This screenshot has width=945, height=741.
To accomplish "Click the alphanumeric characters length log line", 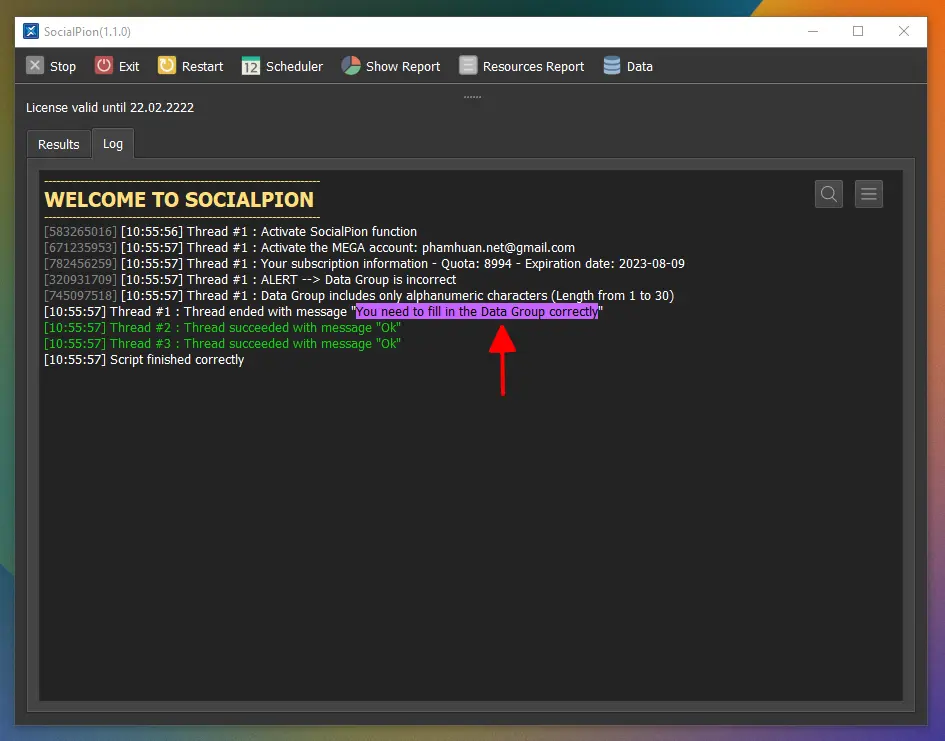I will pyautogui.click(x=359, y=295).
